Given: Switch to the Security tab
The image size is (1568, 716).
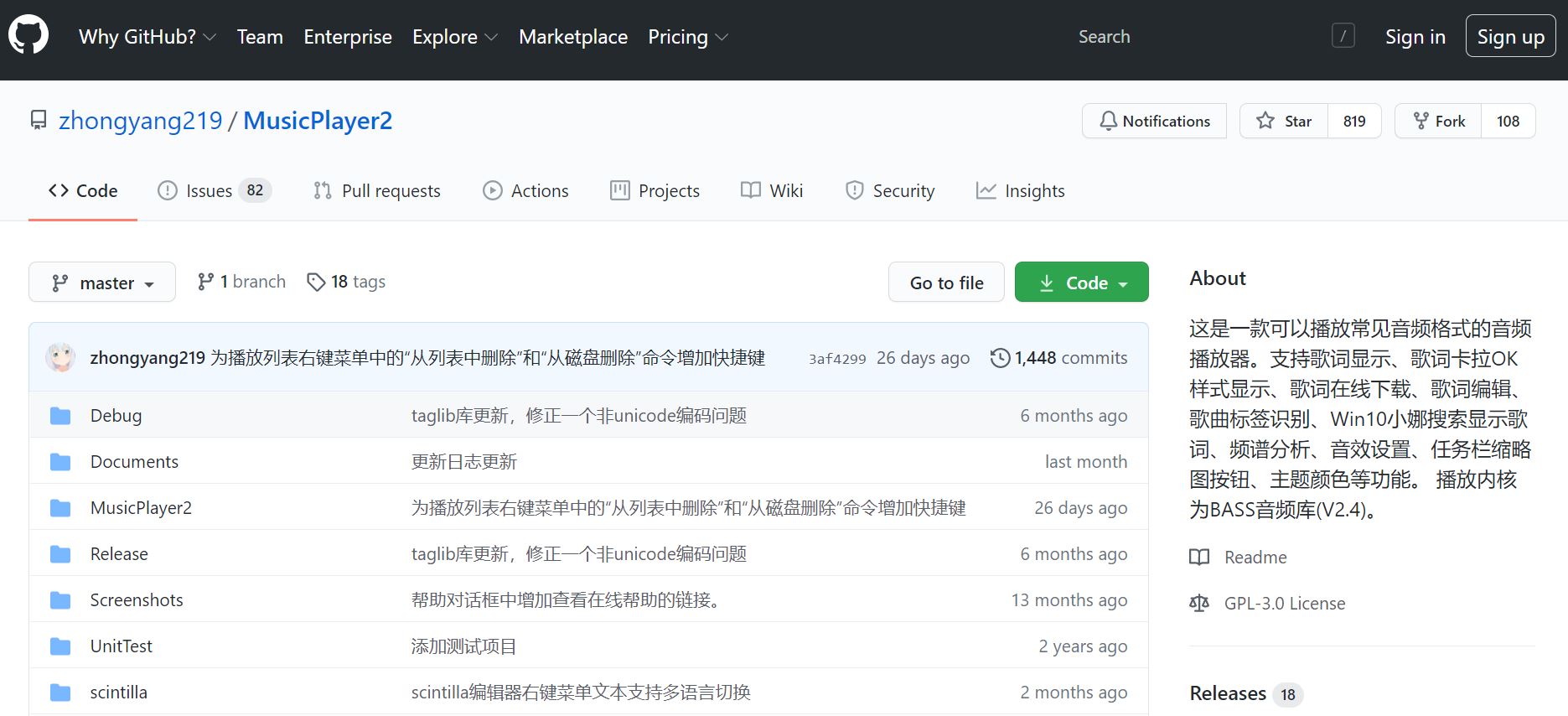Looking at the screenshot, I should (x=890, y=191).
